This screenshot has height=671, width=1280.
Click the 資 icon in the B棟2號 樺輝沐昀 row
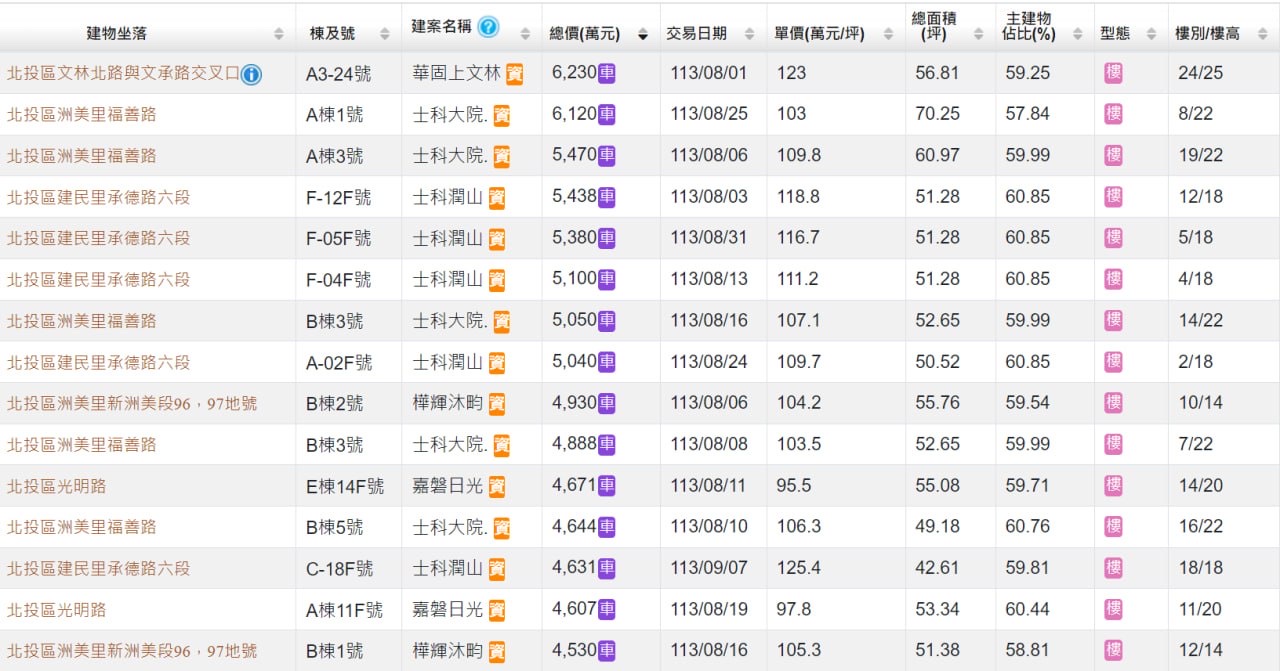click(497, 404)
